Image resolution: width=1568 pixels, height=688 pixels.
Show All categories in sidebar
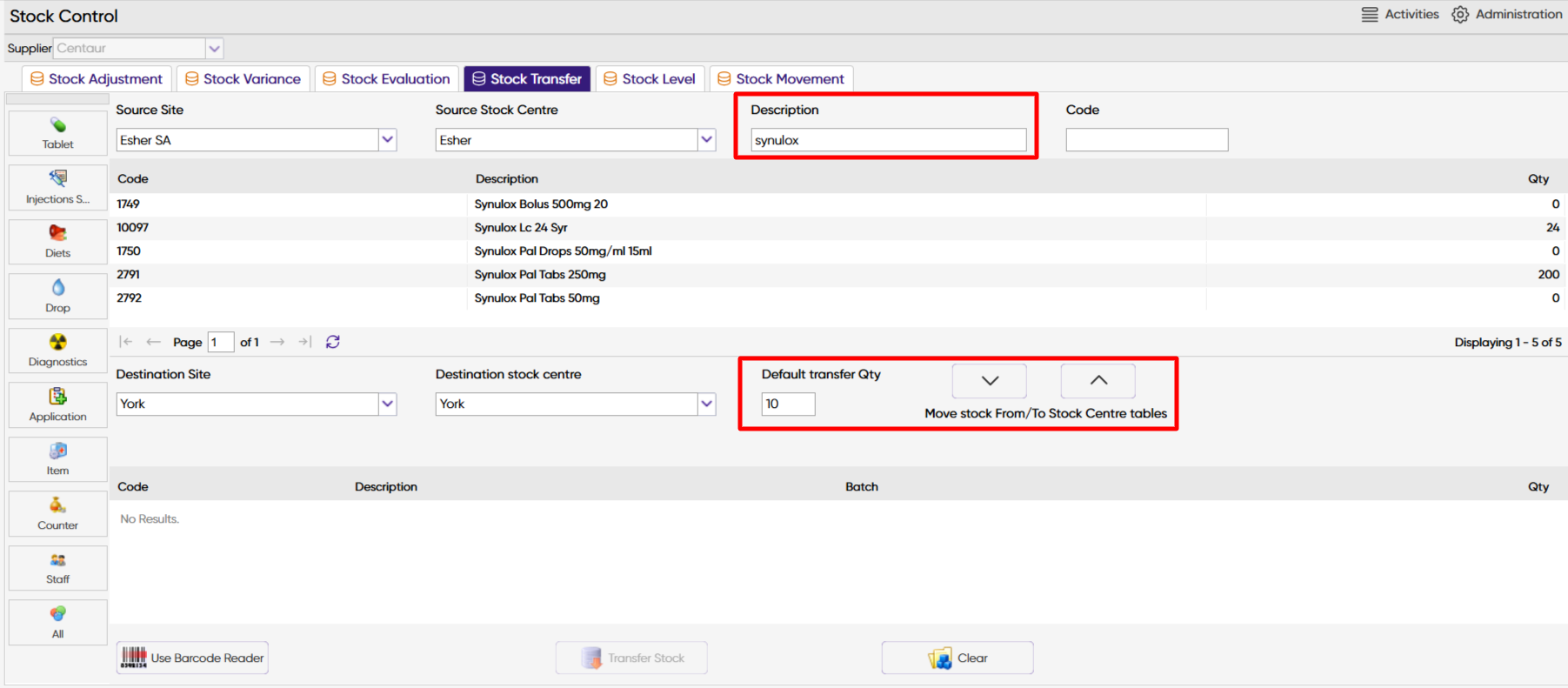point(57,623)
